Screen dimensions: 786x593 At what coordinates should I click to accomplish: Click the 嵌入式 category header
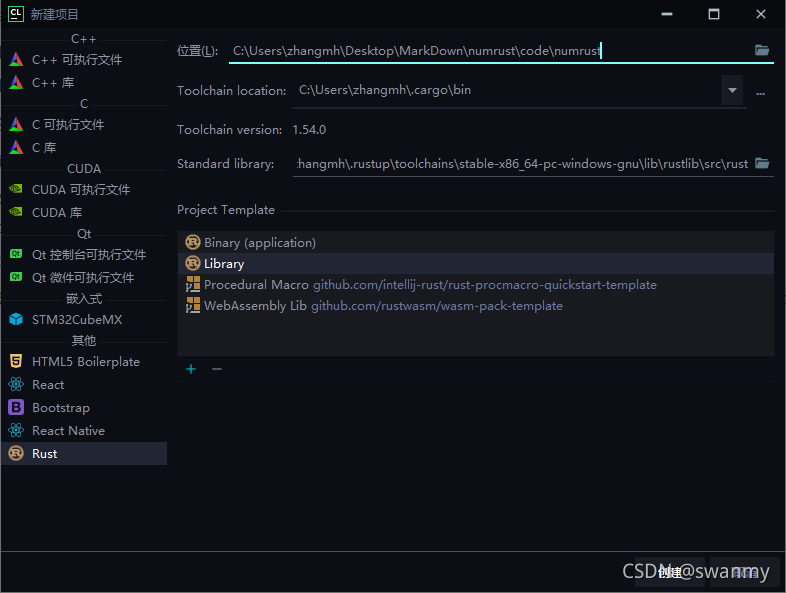point(84,299)
